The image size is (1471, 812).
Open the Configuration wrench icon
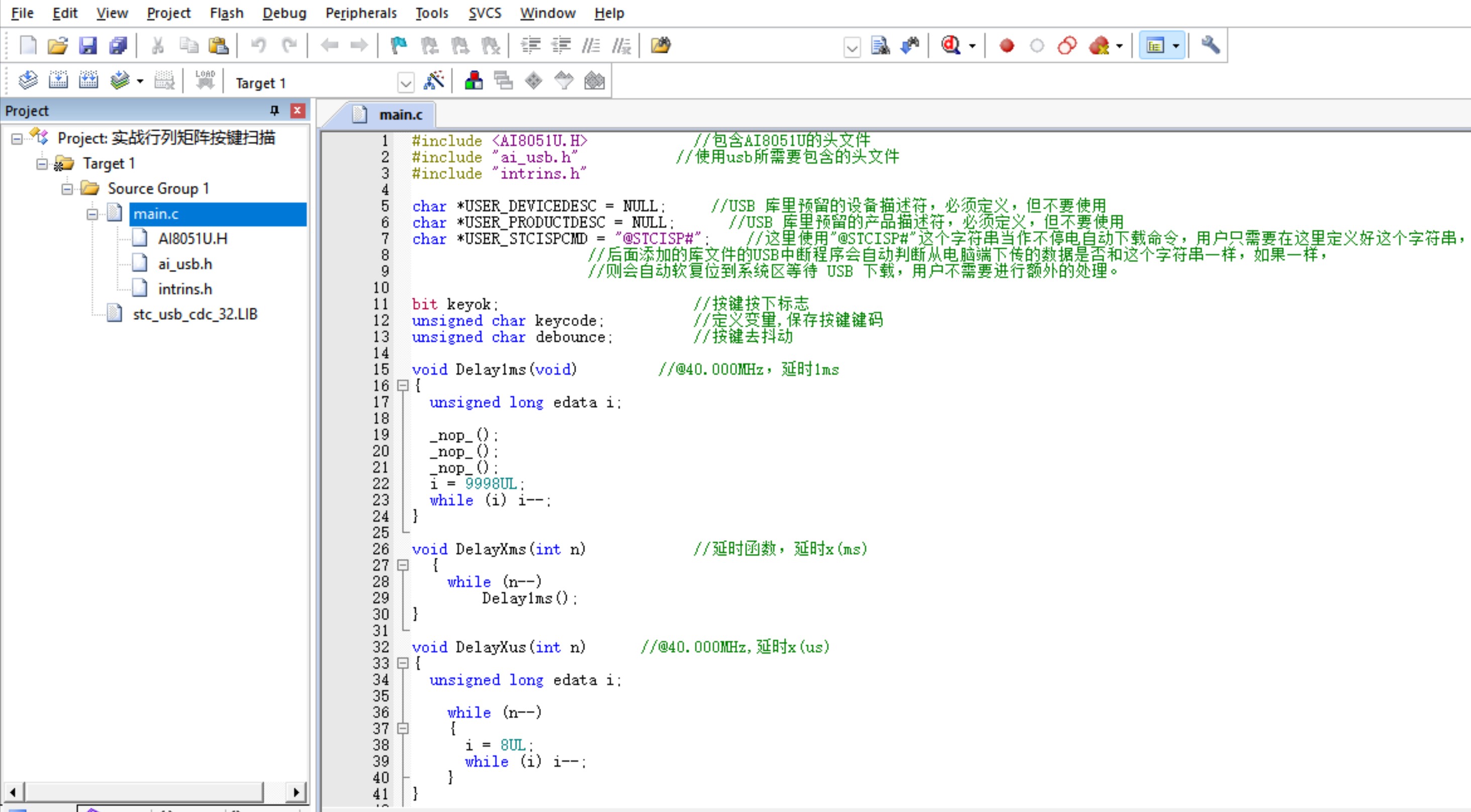click(1210, 45)
